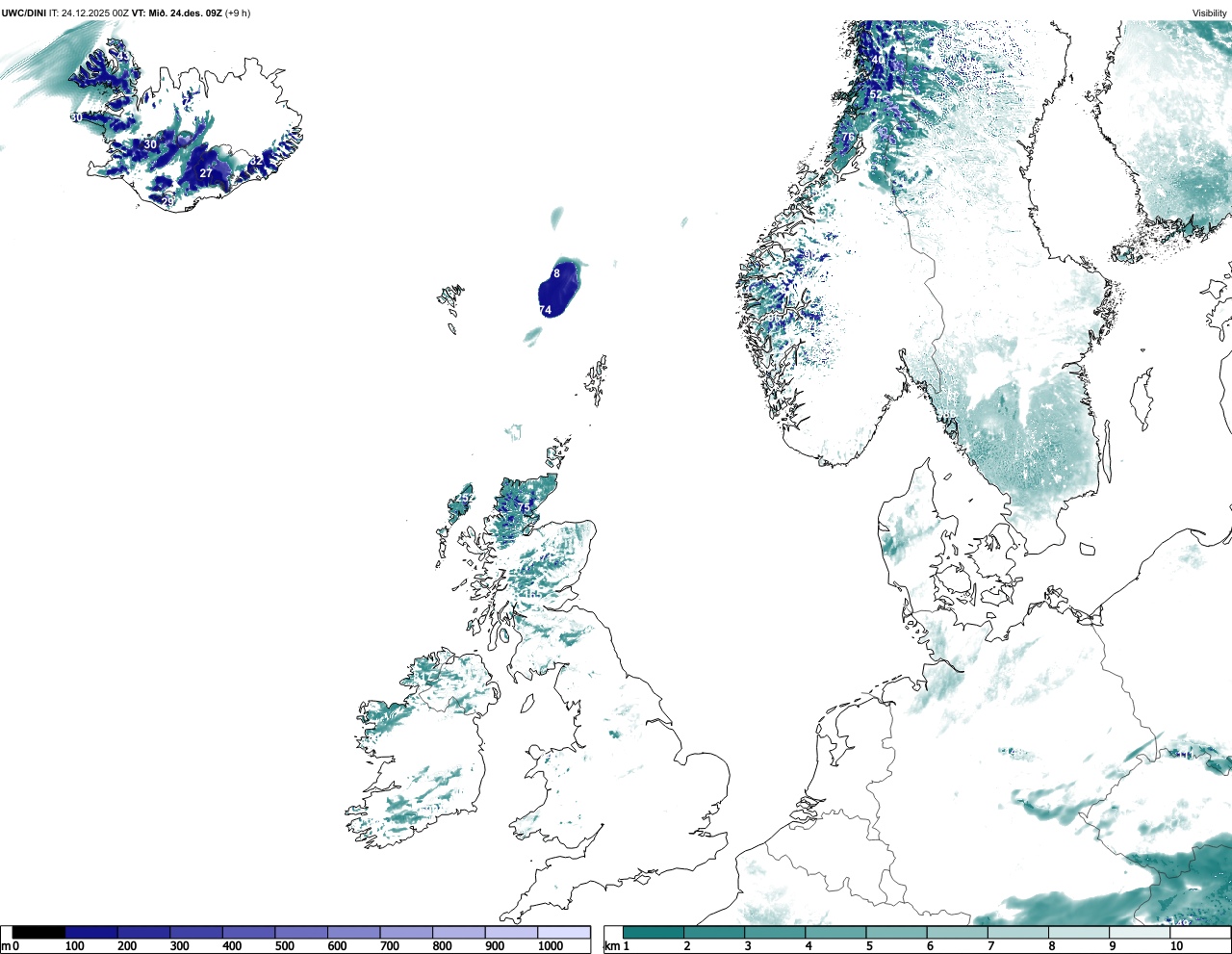Click the 2–3 km legend swatch
The width and height of the screenshot is (1232, 954).
coord(714,933)
